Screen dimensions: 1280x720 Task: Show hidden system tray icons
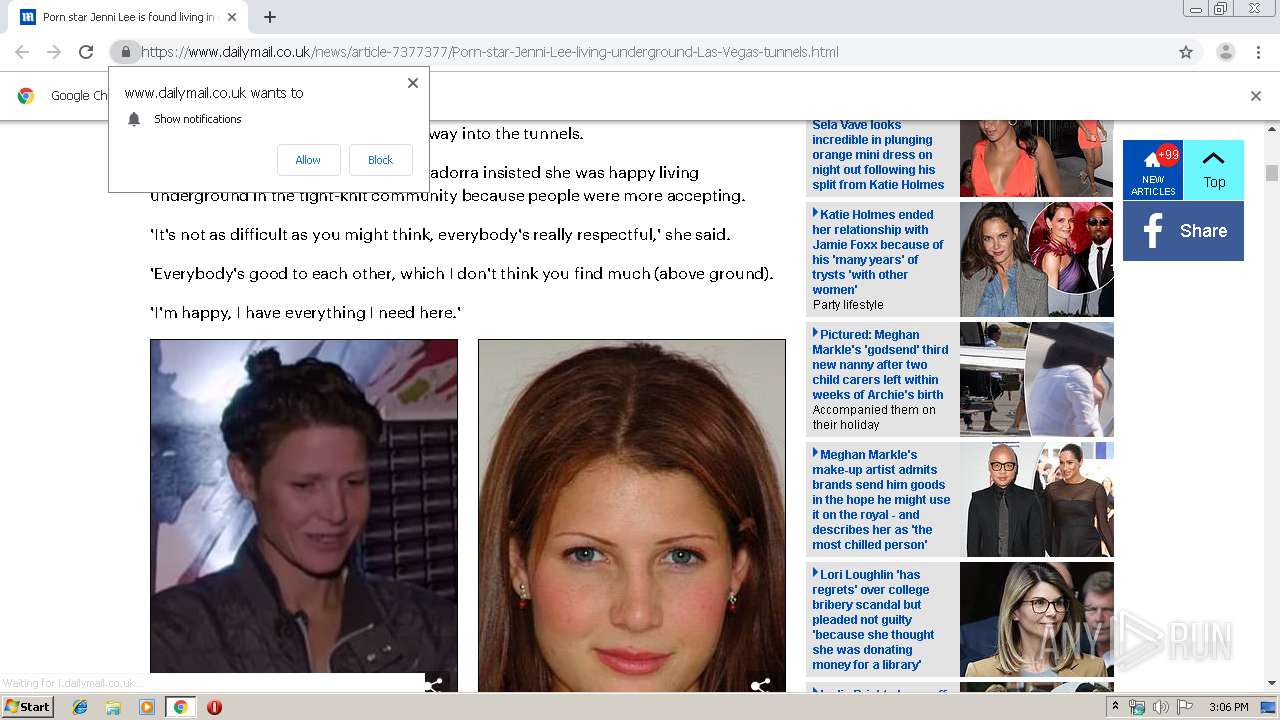(x=1116, y=707)
